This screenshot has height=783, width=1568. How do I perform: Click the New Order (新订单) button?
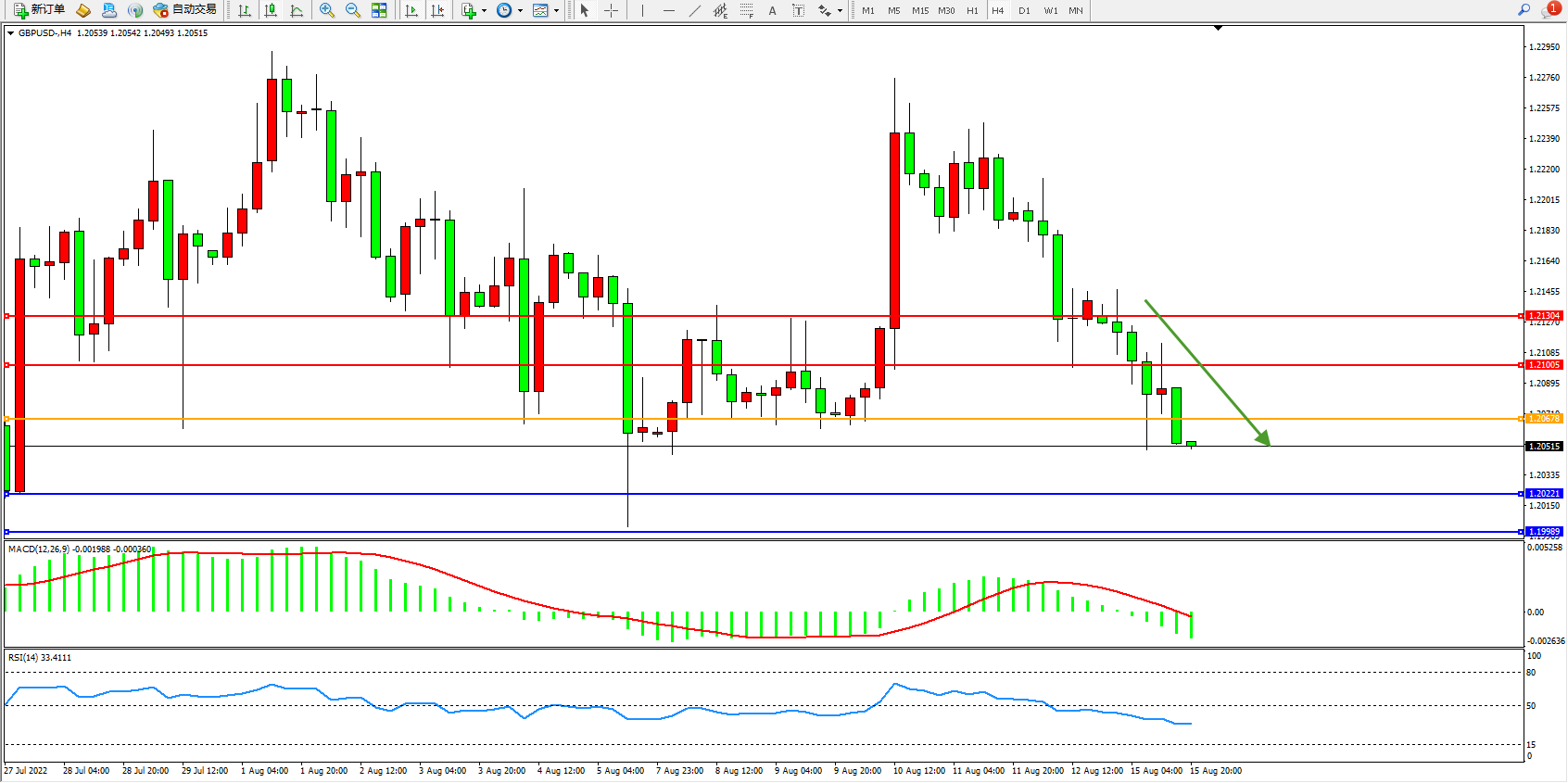click(39, 10)
